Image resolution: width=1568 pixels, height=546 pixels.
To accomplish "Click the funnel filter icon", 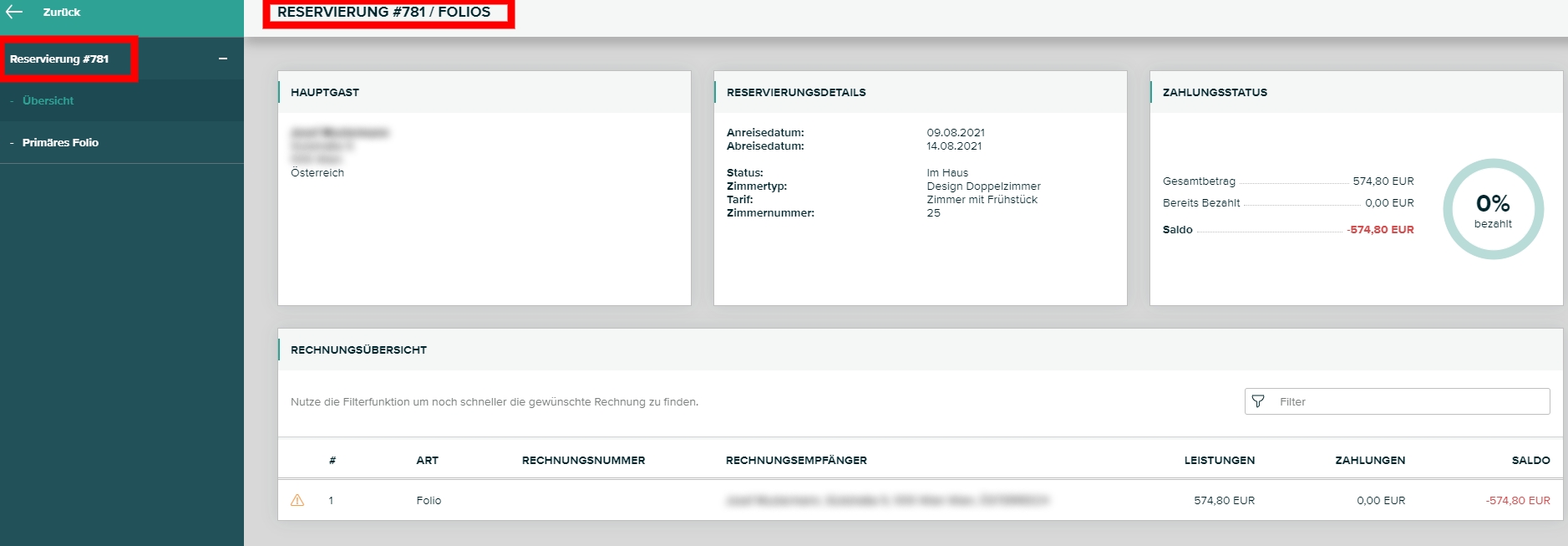I will 1258,401.
